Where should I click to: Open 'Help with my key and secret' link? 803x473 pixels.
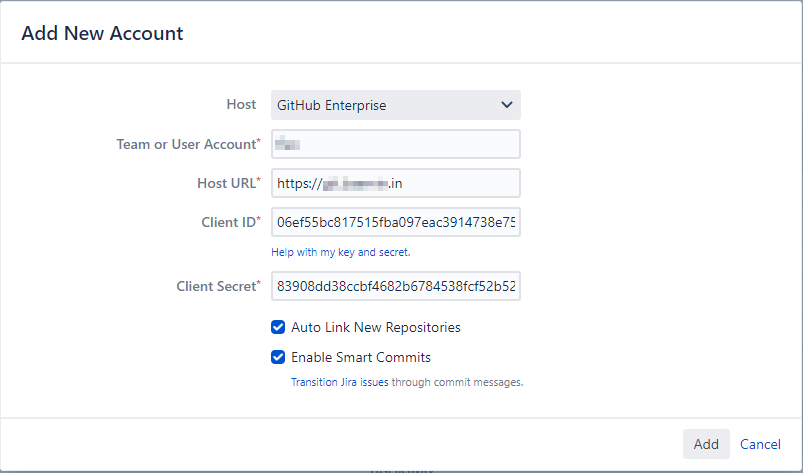(x=340, y=252)
